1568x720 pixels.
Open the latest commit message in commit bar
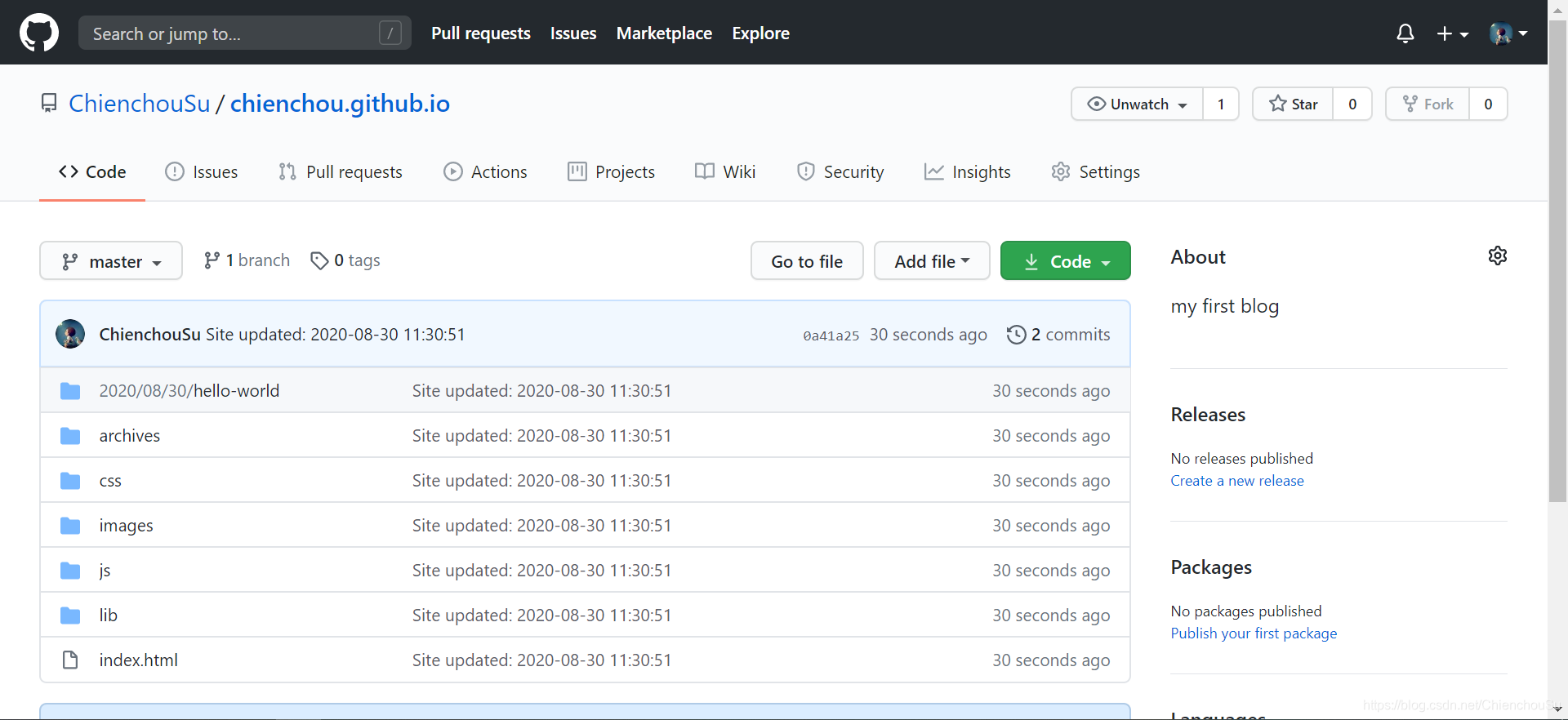[x=336, y=335]
